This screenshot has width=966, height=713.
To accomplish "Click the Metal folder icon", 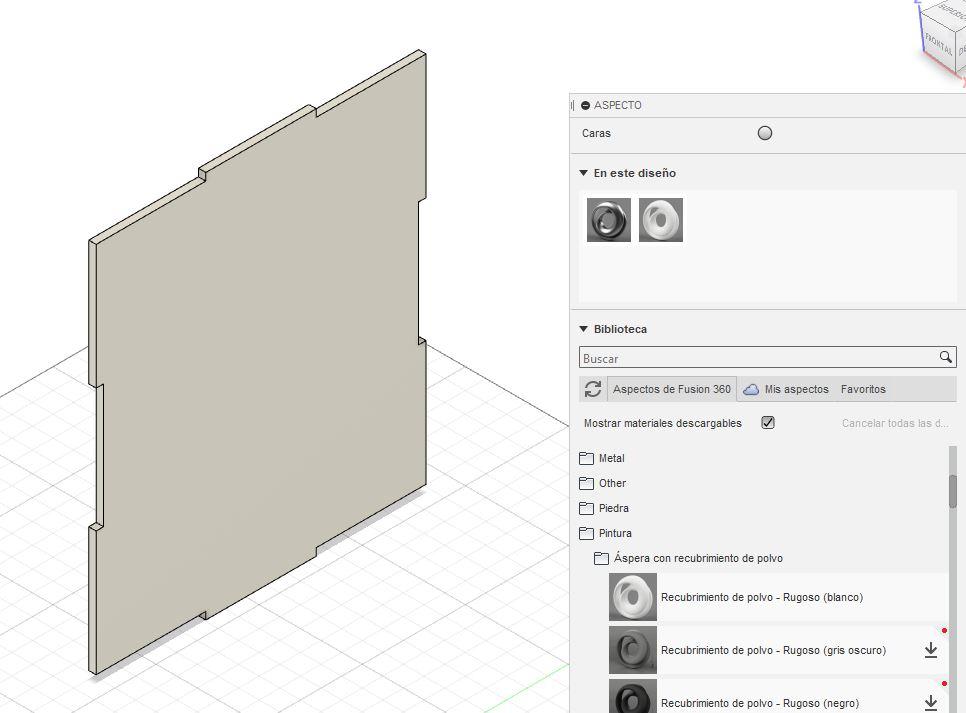I will 586,458.
